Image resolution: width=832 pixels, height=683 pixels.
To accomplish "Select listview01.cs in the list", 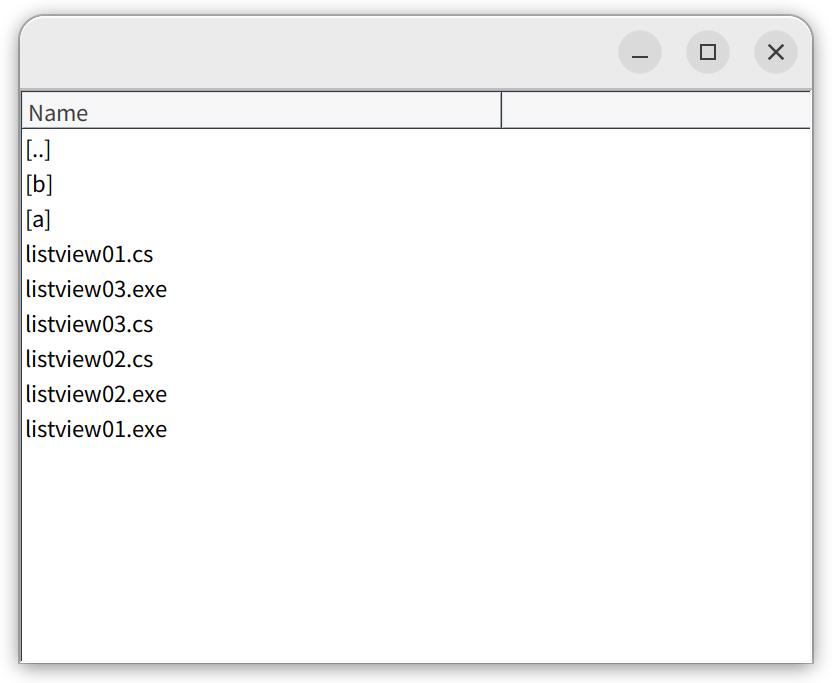I will (x=89, y=255).
